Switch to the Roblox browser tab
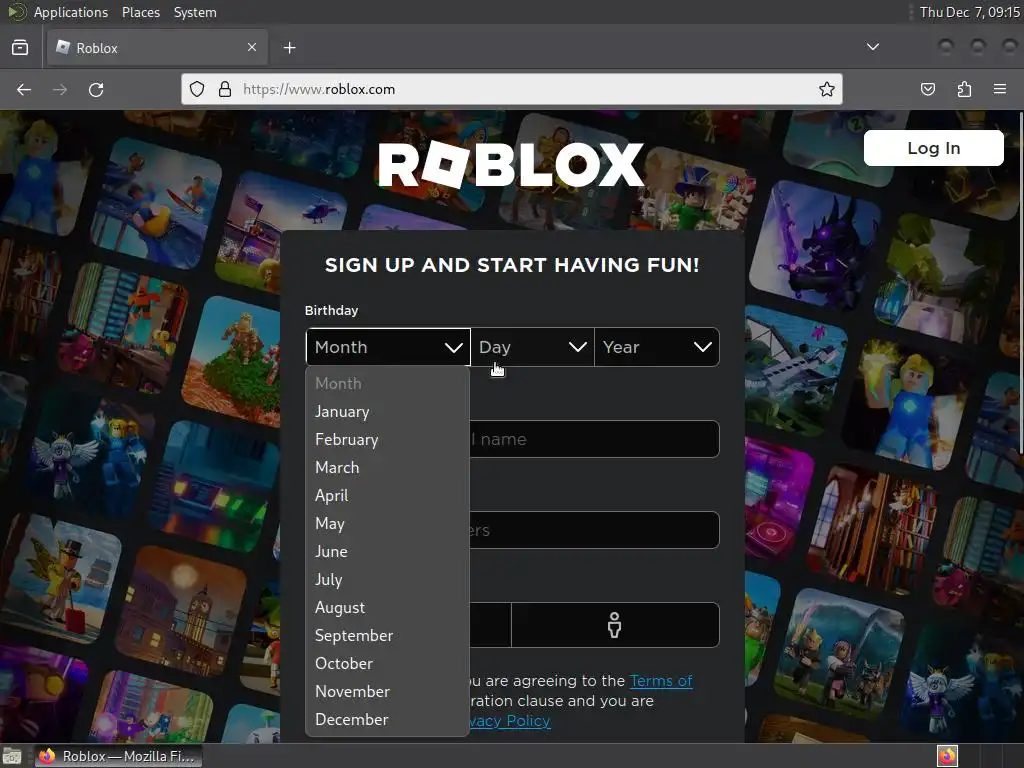The width and height of the screenshot is (1024, 768). [x=157, y=48]
